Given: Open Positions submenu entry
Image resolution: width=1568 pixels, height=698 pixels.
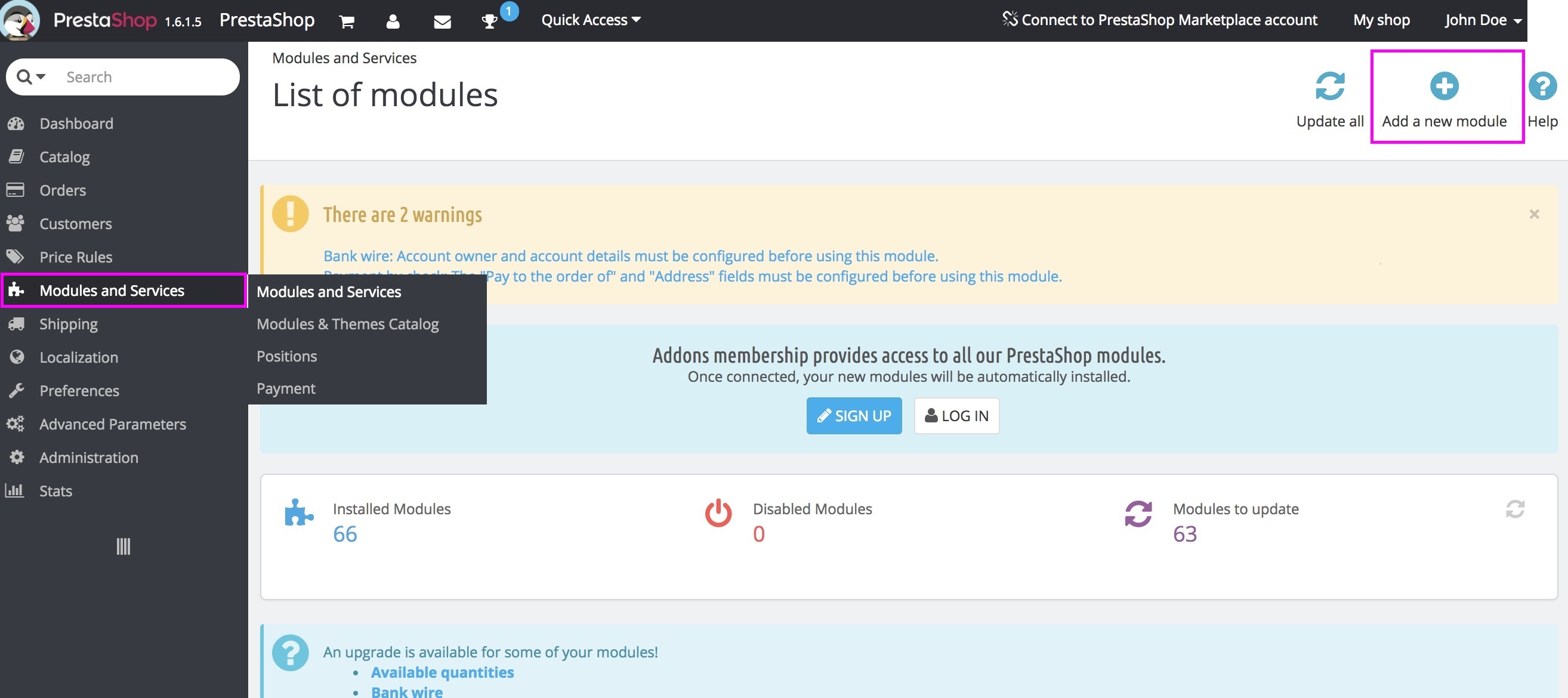Looking at the screenshot, I should coord(287,357).
